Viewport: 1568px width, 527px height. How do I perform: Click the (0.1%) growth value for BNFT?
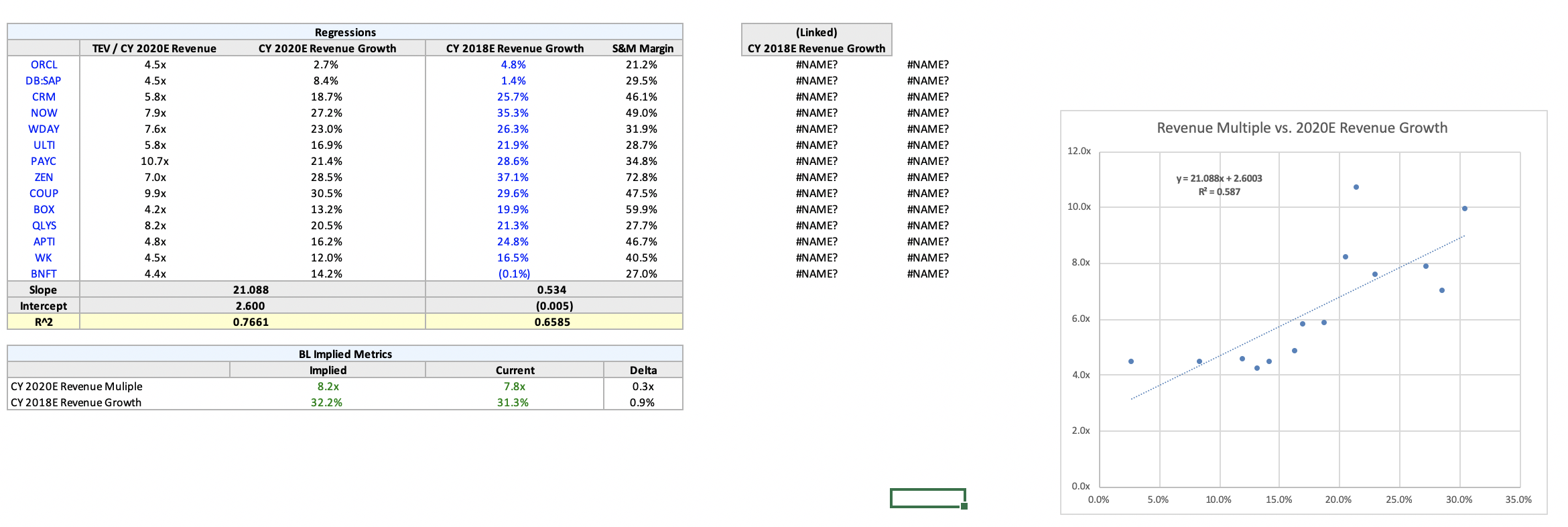click(x=514, y=274)
